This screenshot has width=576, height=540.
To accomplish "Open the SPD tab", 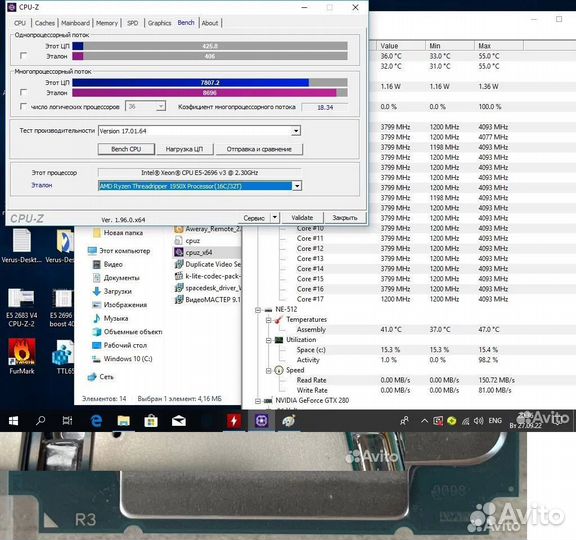I will (x=133, y=23).
